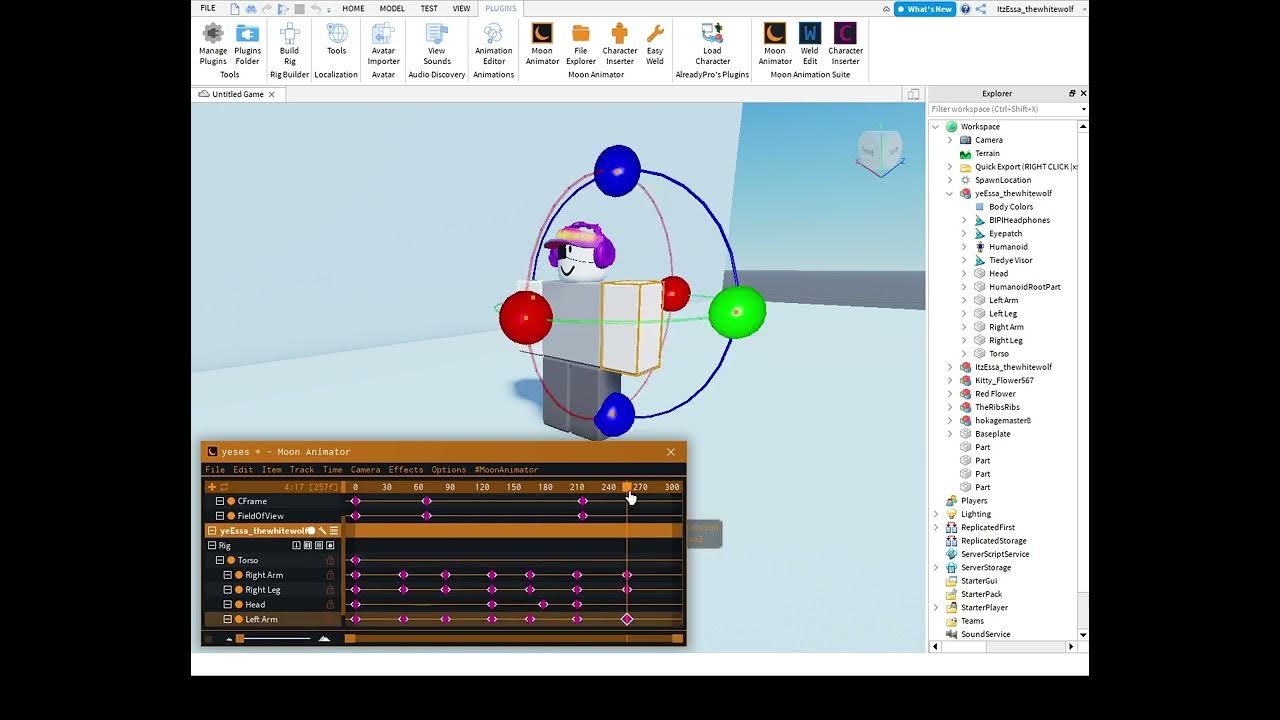Close the Untitled Game tab
Image resolution: width=1280 pixels, height=720 pixels.
coord(271,94)
